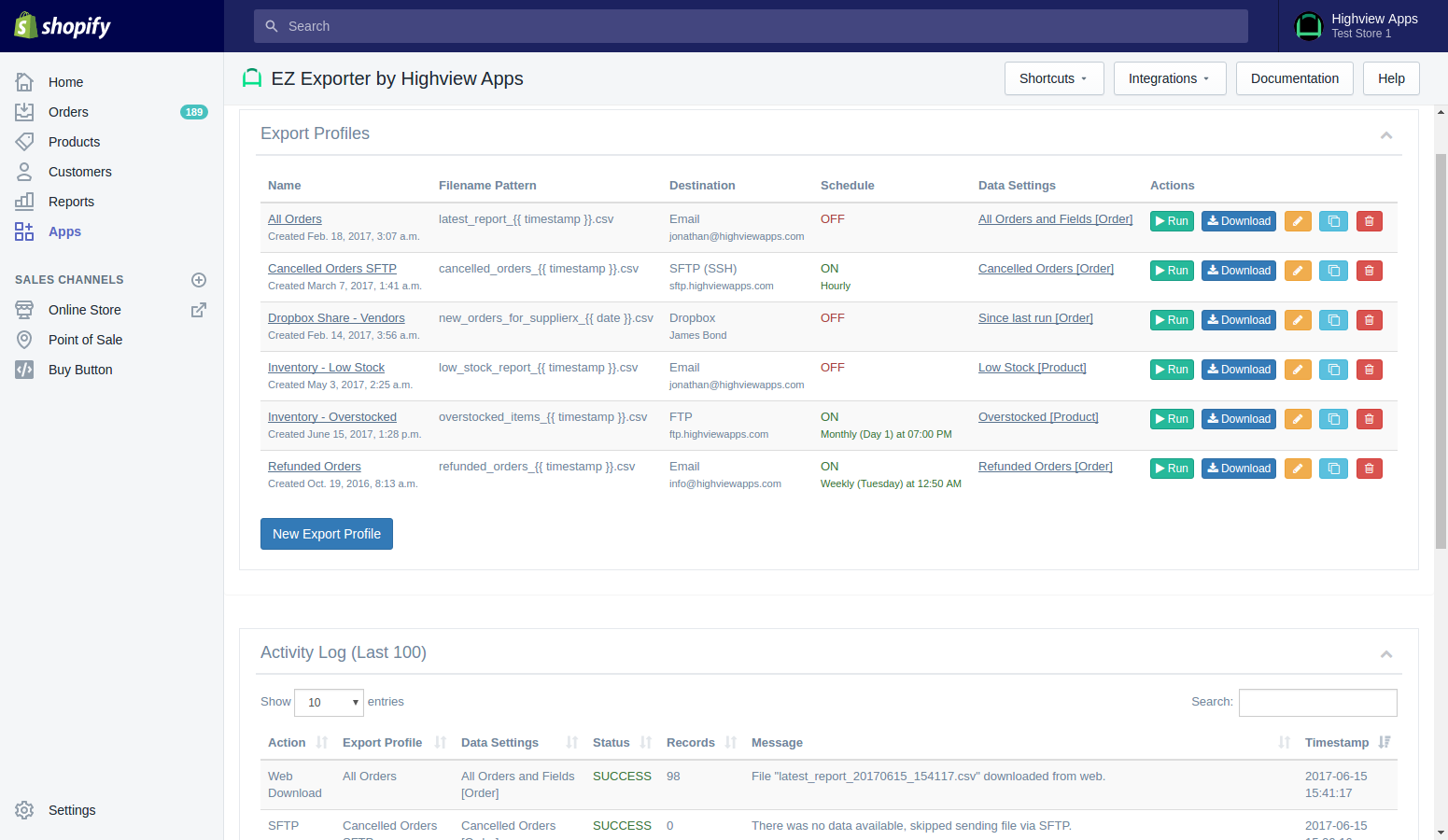Open Online Store in new window icon
The height and width of the screenshot is (840, 1448).
(199, 310)
